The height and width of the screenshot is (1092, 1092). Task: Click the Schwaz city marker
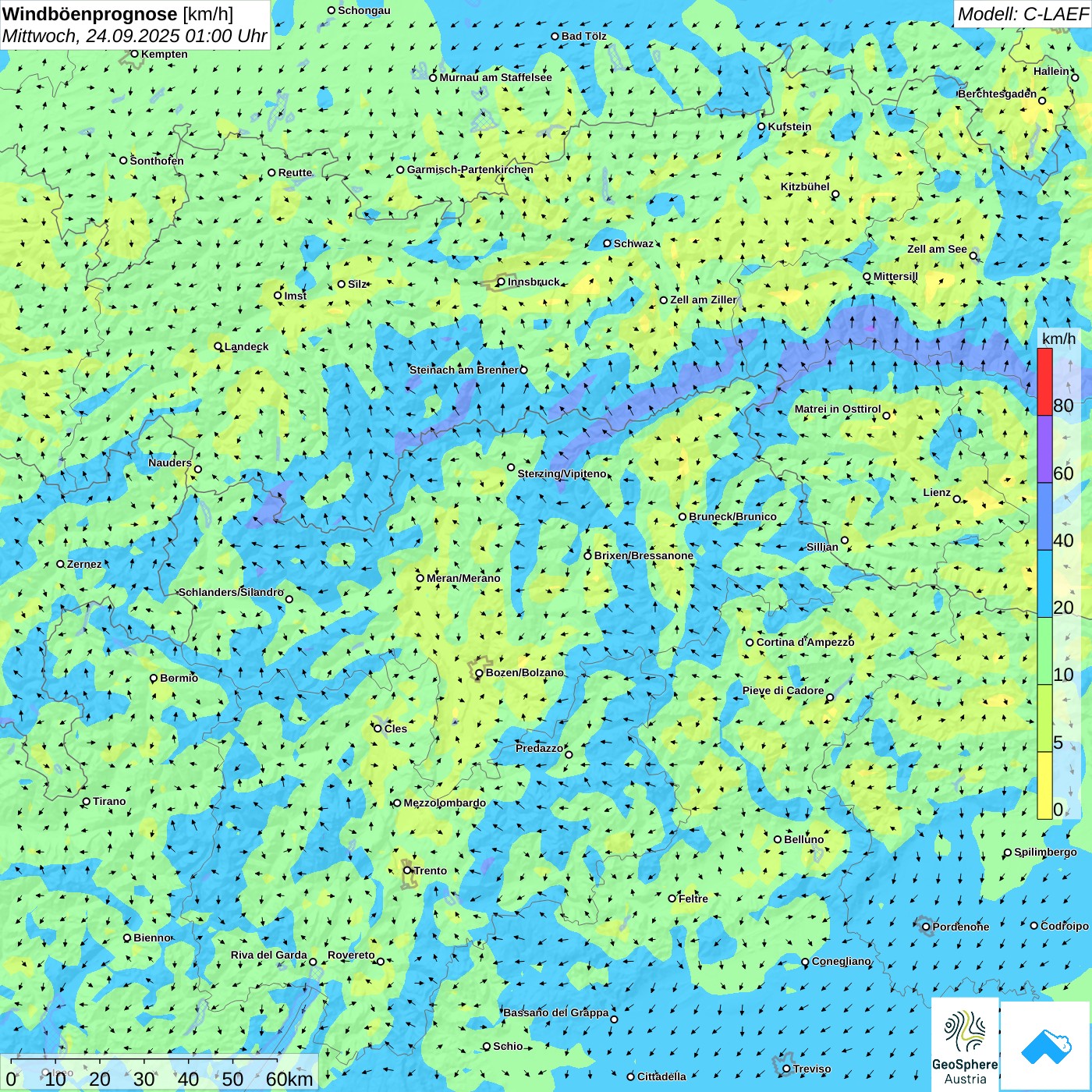click(608, 243)
